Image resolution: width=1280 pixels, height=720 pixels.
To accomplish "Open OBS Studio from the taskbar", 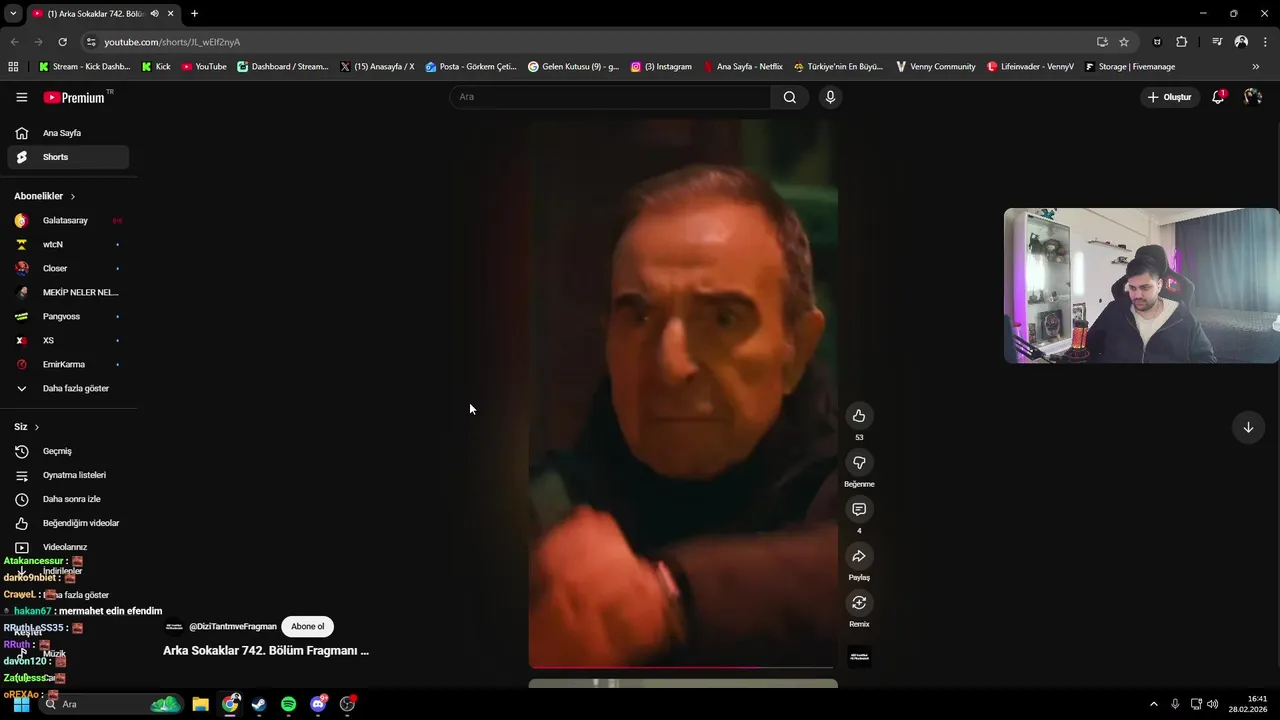I will [x=347, y=704].
